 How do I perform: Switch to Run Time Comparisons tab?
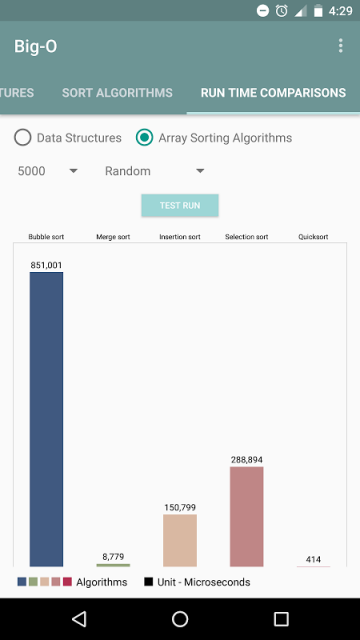click(x=273, y=93)
